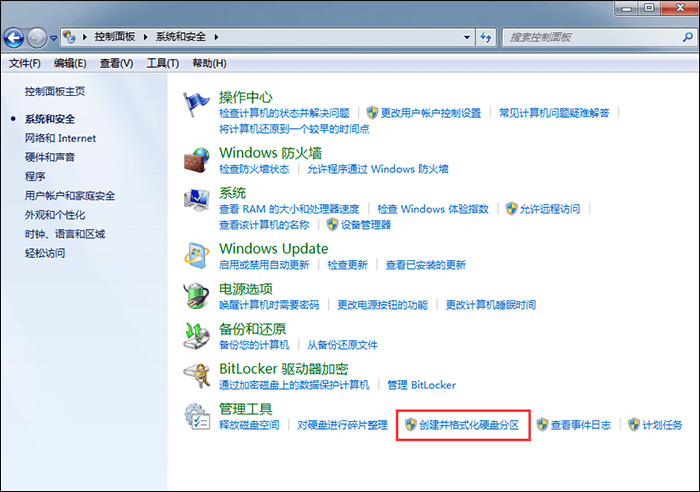
Task: Click the magnifier search icon
Action: pos(688,38)
